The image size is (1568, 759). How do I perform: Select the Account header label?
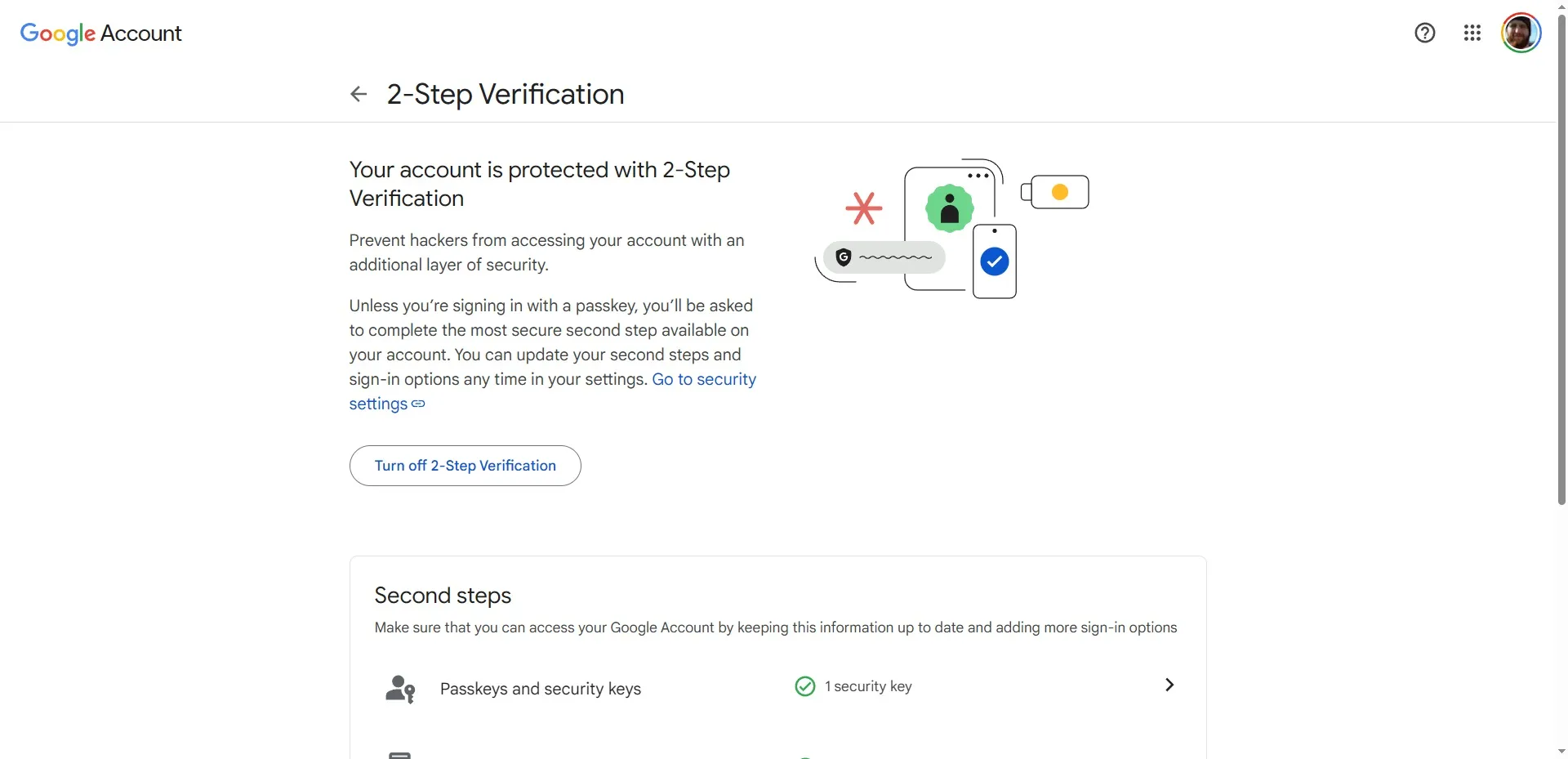click(x=143, y=33)
